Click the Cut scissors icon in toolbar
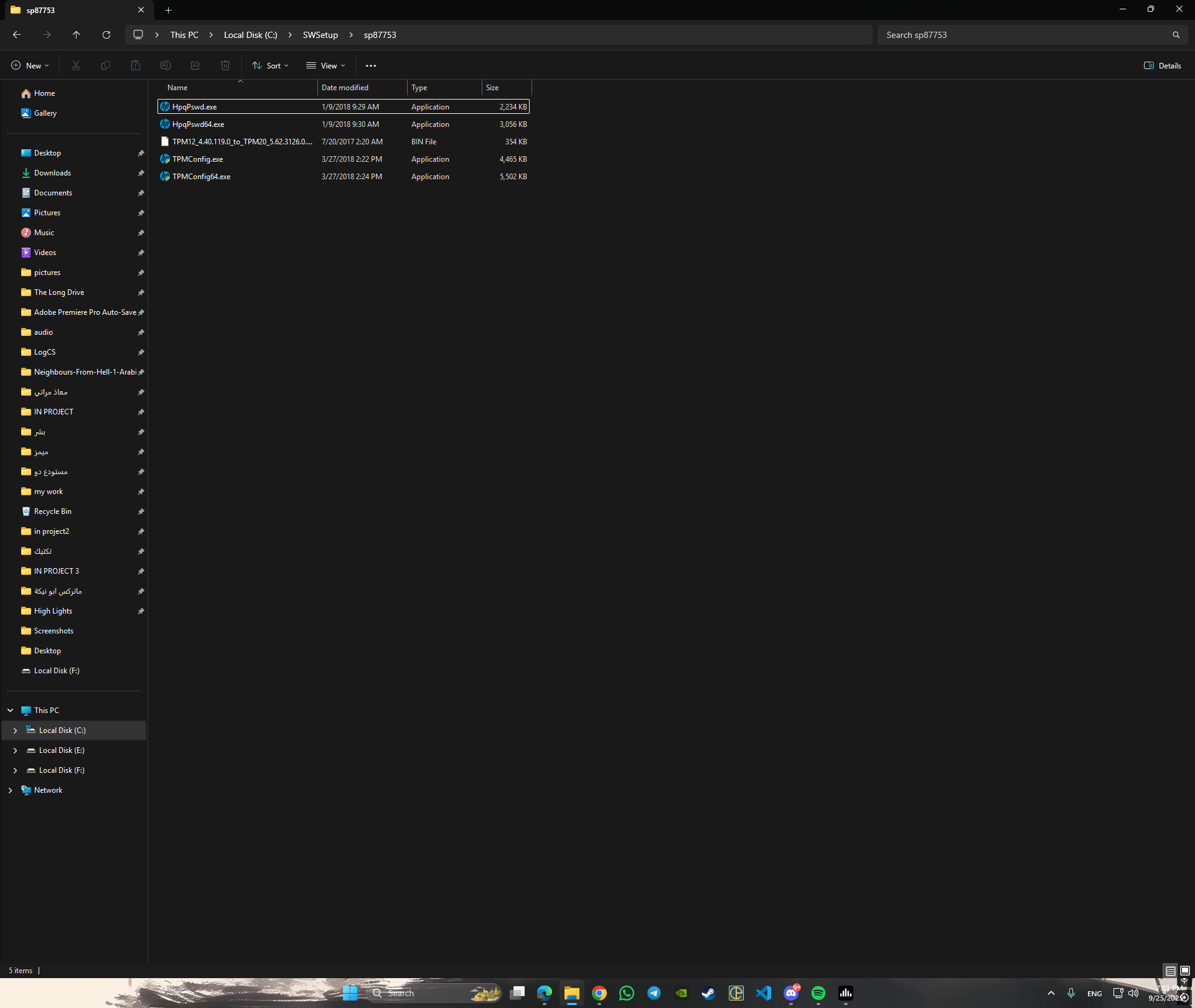This screenshot has width=1195, height=1008. point(76,65)
